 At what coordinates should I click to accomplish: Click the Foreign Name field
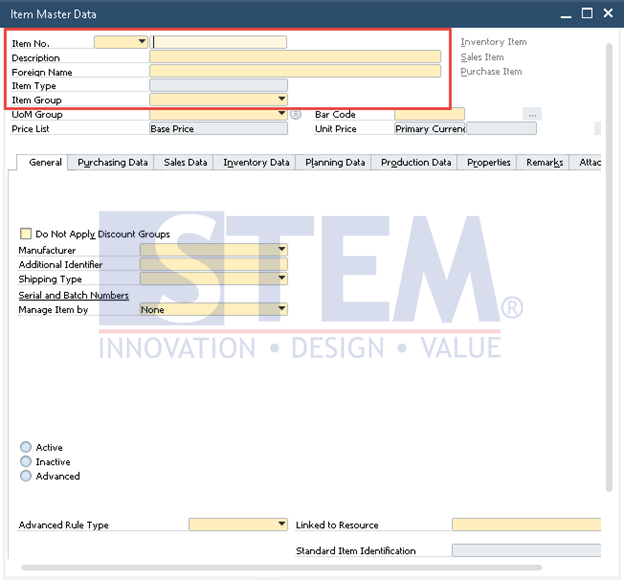pos(295,71)
